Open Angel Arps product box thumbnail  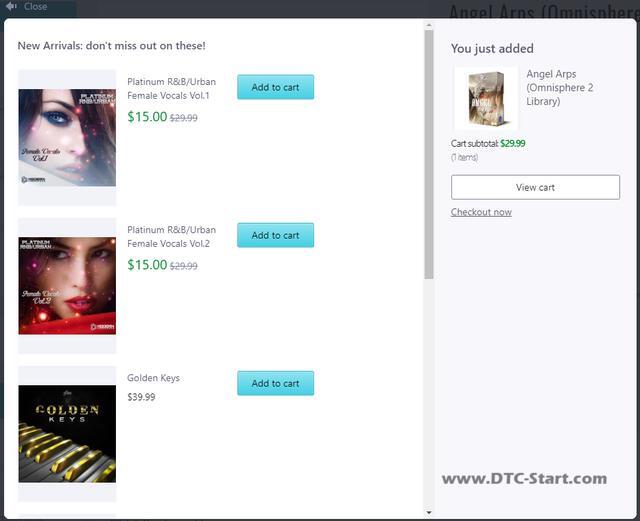(486, 98)
